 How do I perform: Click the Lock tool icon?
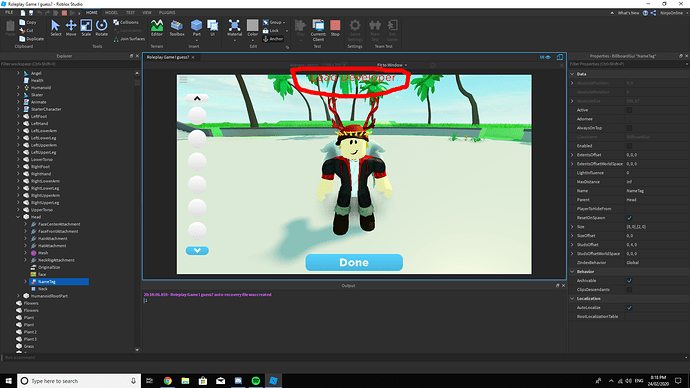tap(266, 30)
